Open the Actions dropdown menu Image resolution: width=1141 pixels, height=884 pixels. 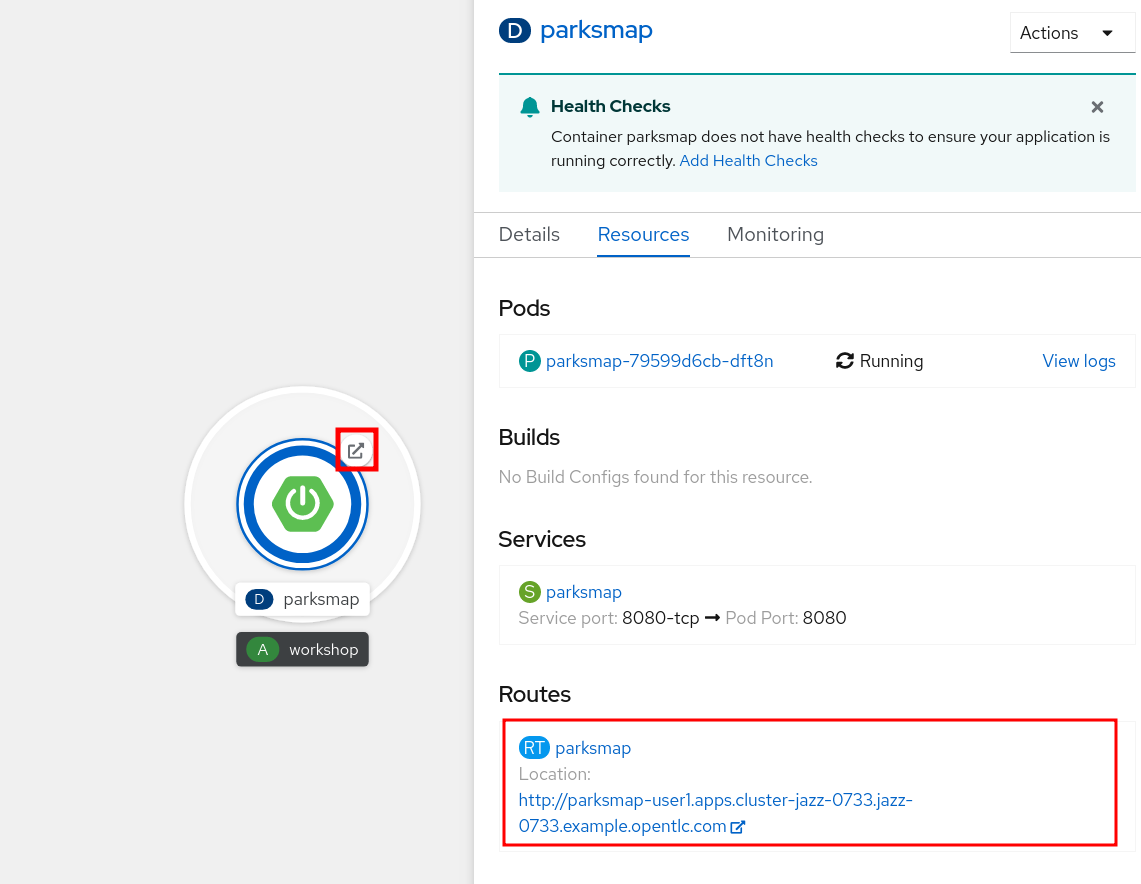1072,32
